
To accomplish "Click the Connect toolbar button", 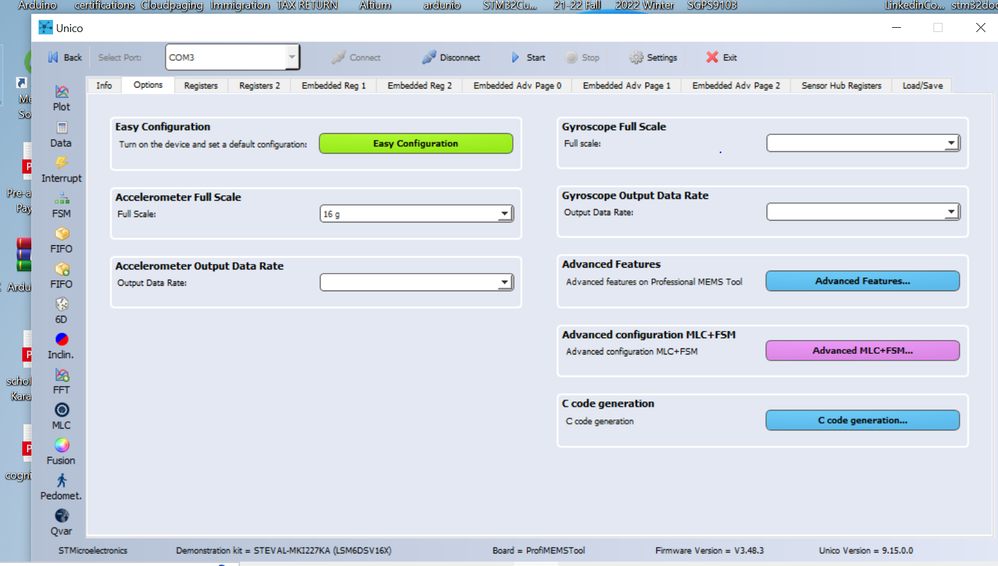I will point(356,57).
